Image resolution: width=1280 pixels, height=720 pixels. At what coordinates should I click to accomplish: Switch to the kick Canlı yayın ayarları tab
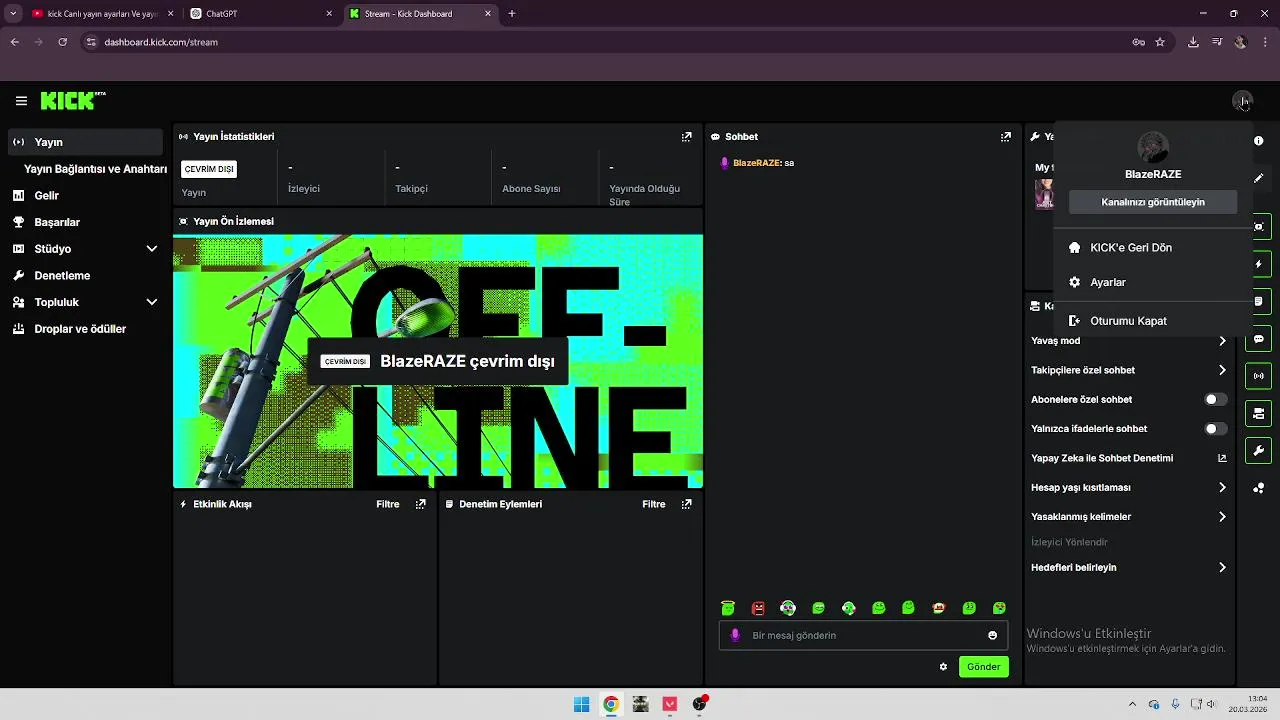tap(102, 14)
